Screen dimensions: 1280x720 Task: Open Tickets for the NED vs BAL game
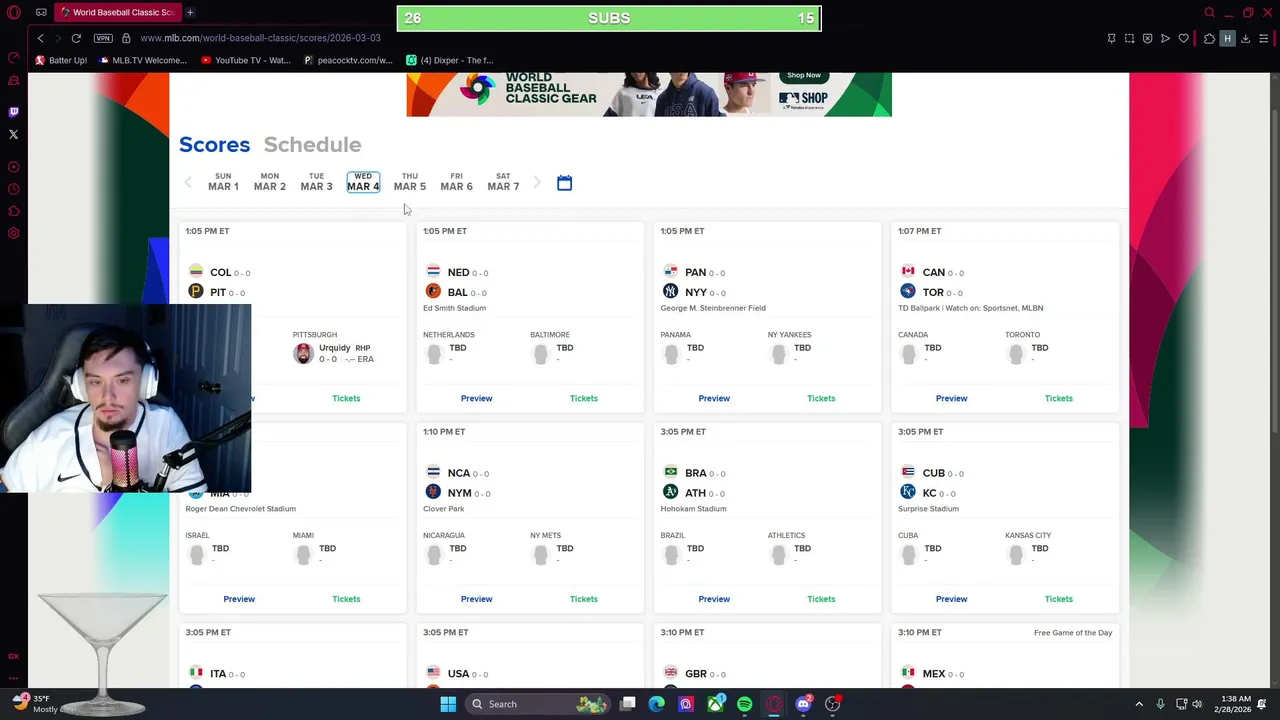pyautogui.click(x=583, y=398)
